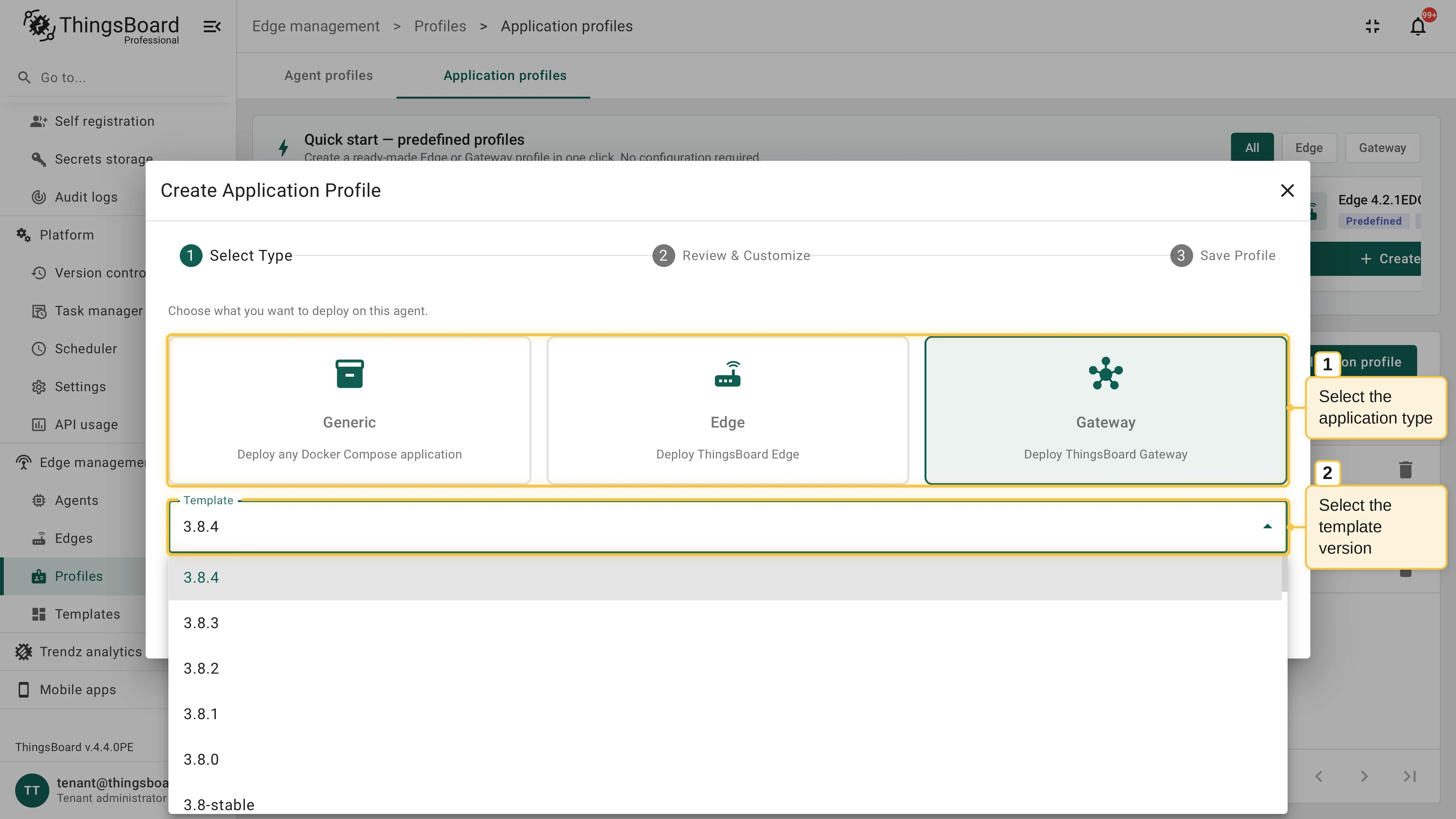This screenshot has height=819, width=1456.
Task: Click the Edge router icon
Action: (x=727, y=373)
